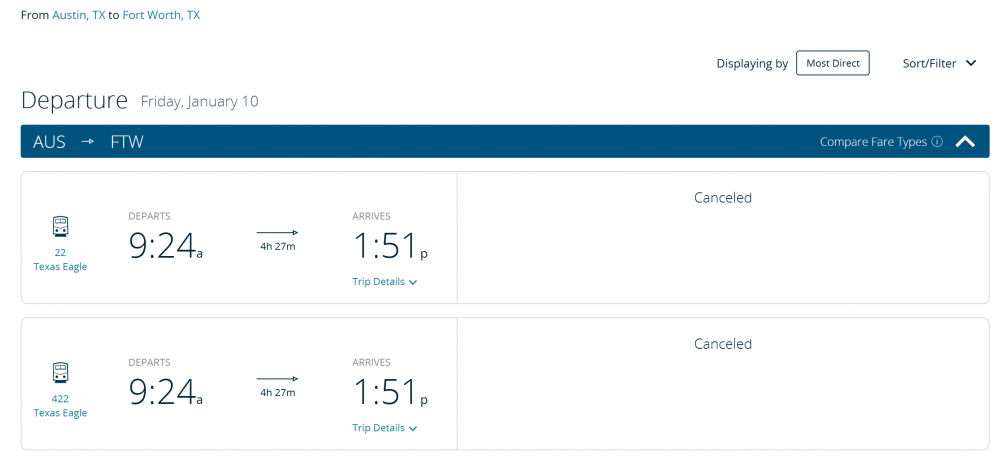Click the arrow icon in AUS → FTW header
Viewport: 1000px width, 464px height.
tap(88, 142)
